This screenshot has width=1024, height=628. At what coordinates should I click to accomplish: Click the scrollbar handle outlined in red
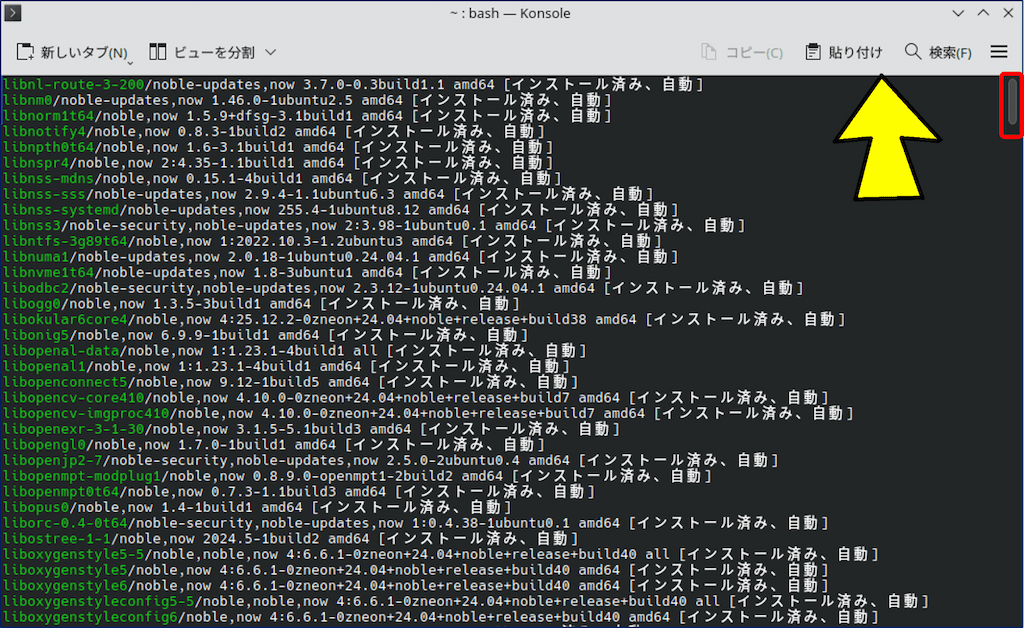(x=1012, y=104)
